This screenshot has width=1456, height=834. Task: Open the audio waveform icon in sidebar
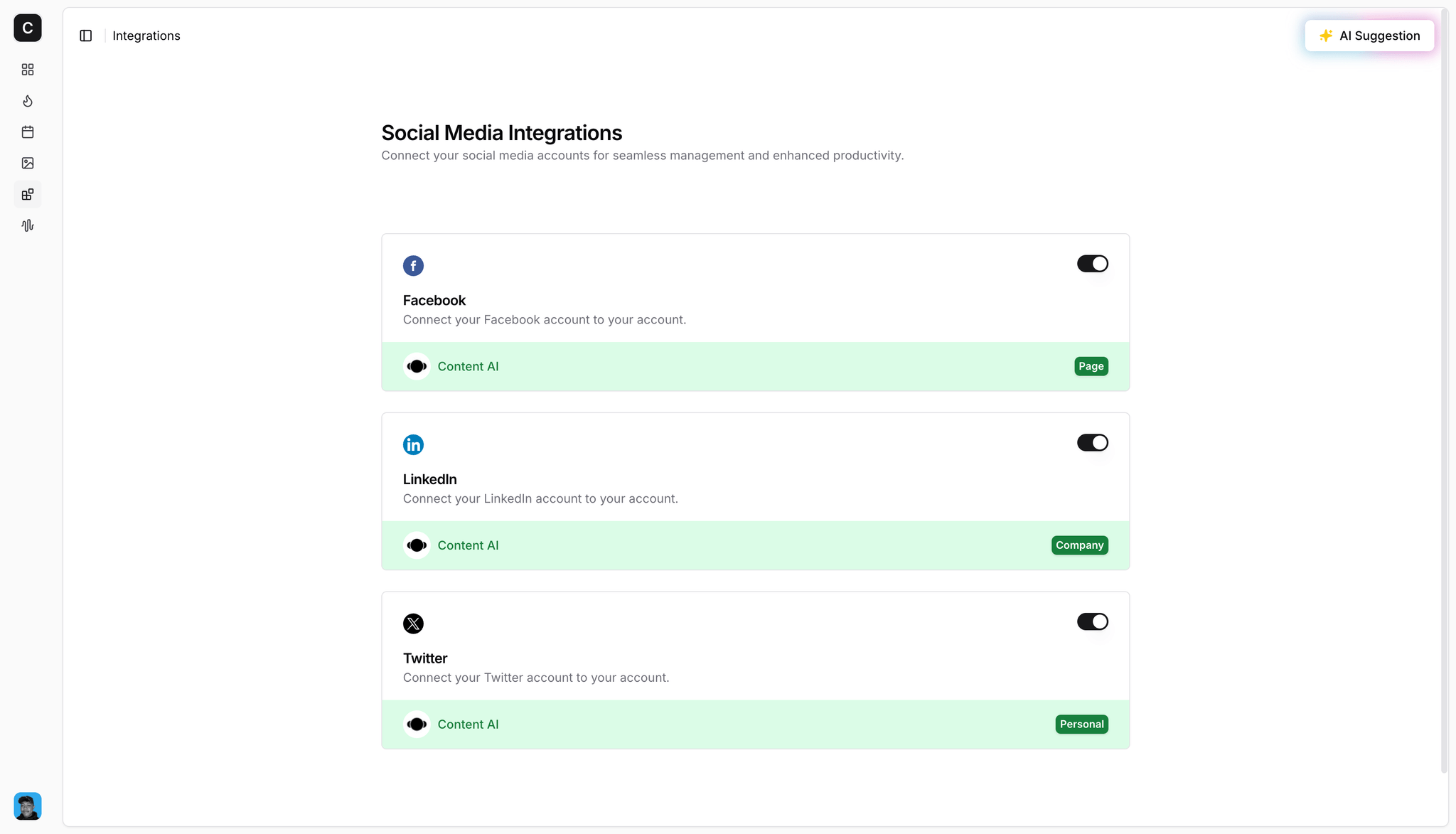pos(27,225)
